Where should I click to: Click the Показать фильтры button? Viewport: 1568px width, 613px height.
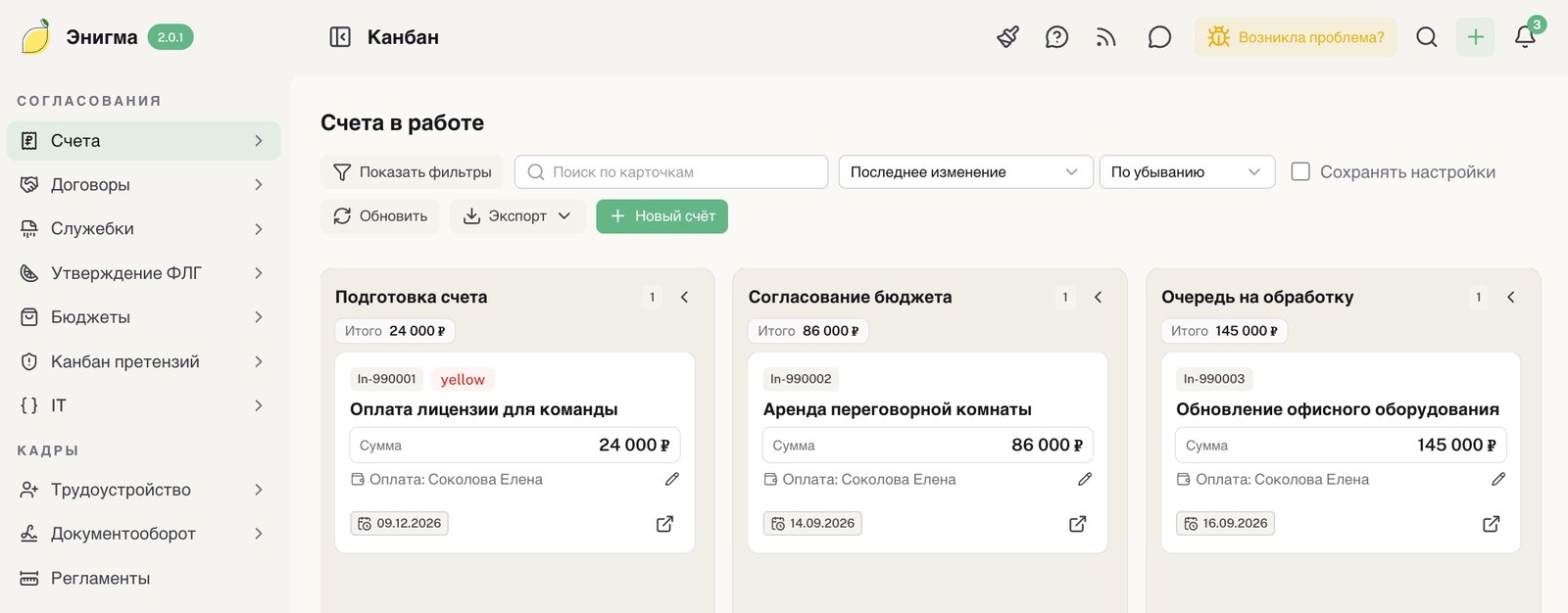pyautogui.click(x=413, y=171)
